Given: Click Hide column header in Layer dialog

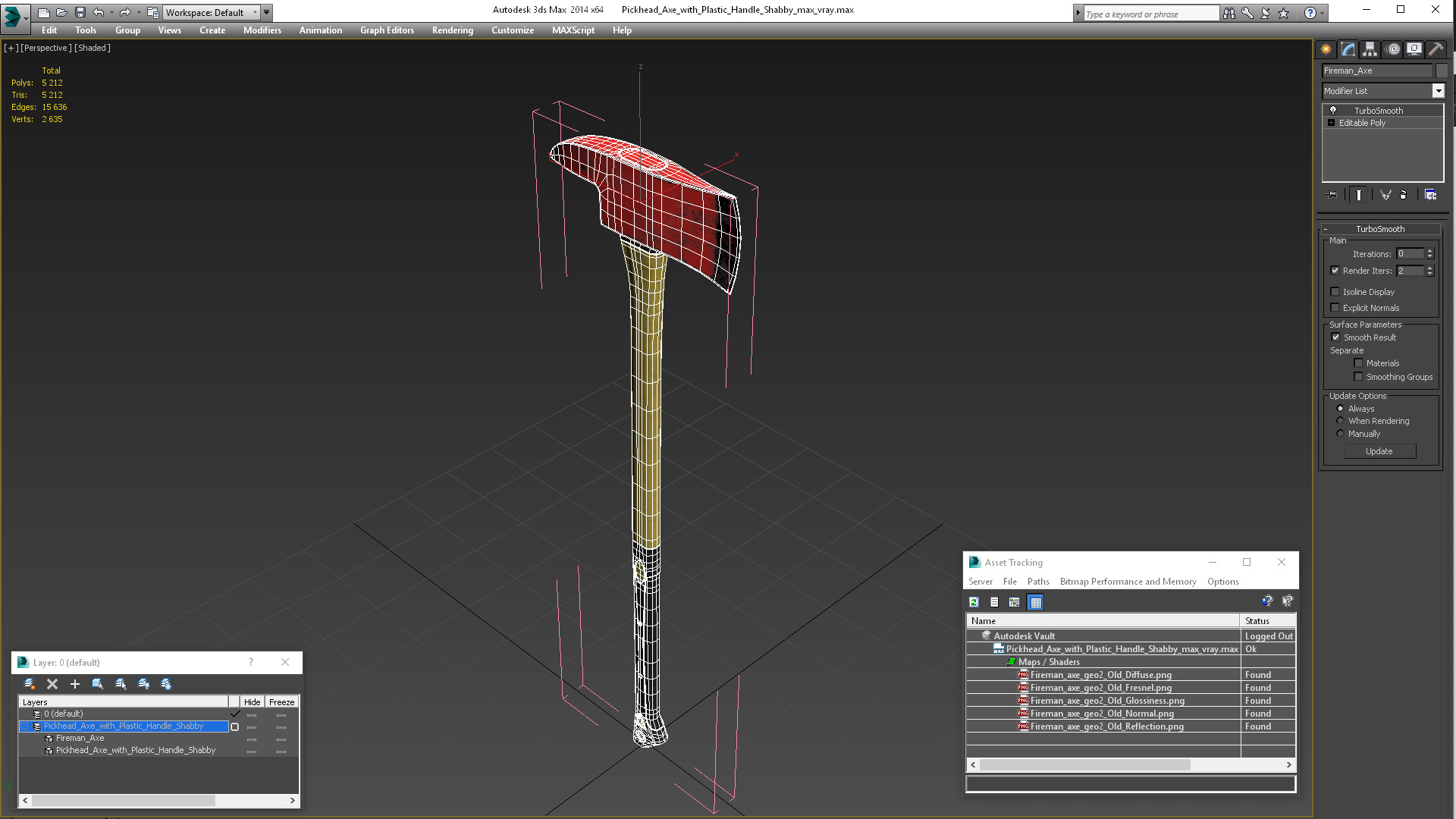Looking at the screenshot, I should (x=253, y=702).
